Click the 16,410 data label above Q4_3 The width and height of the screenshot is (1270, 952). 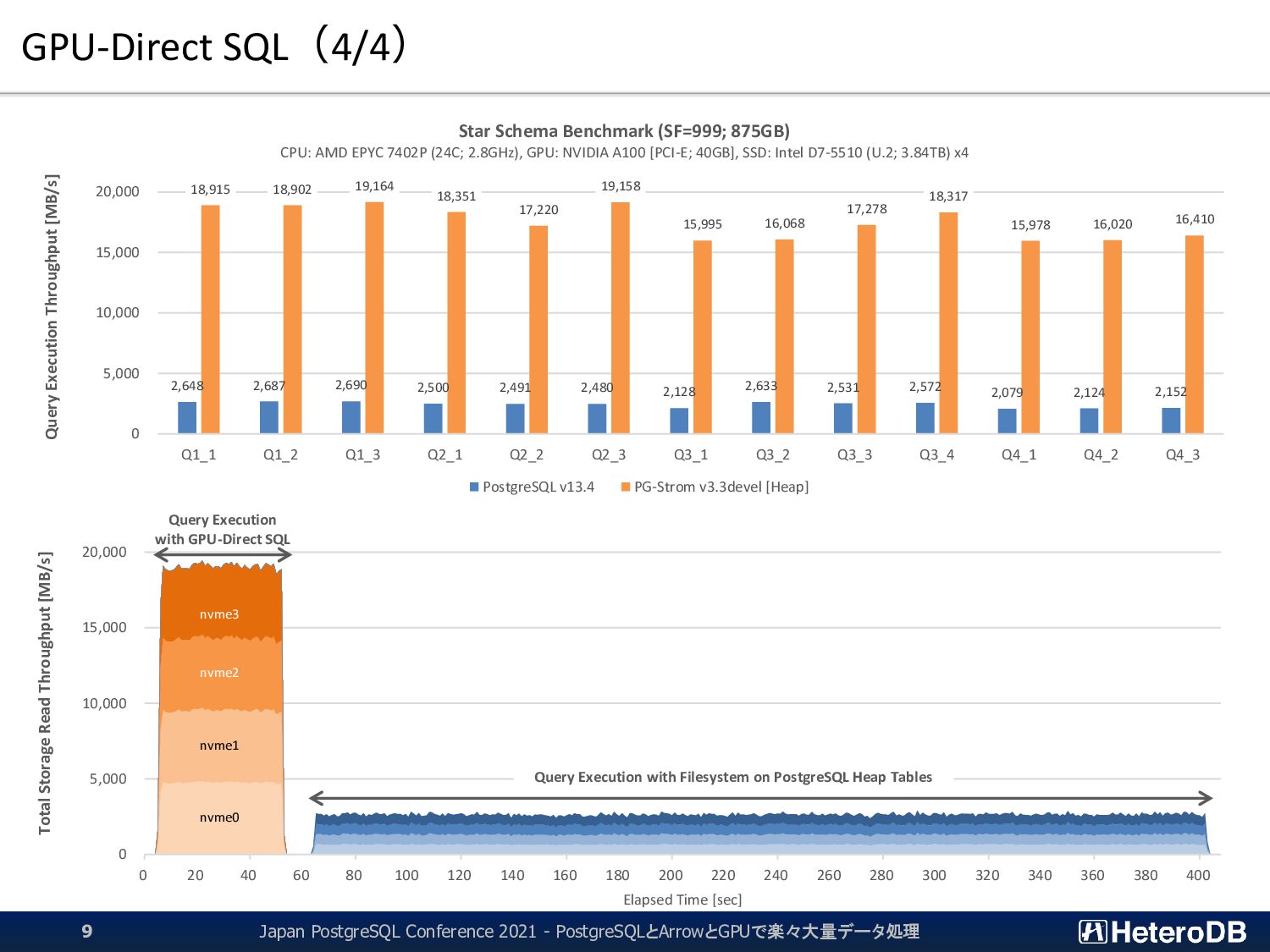[1195, 219]
